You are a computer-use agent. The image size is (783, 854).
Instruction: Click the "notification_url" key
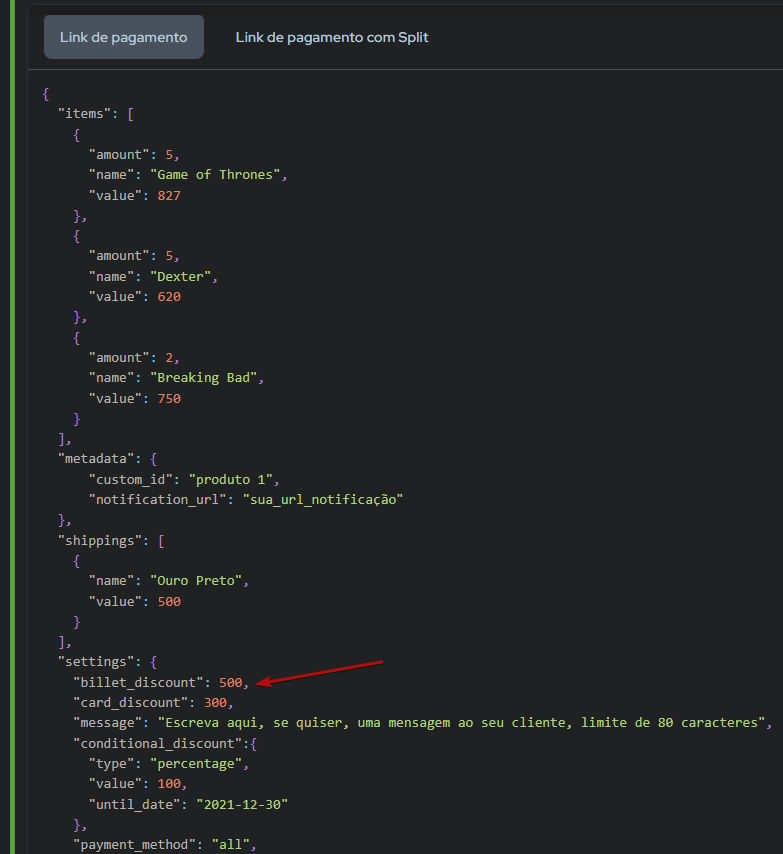coord(157,499)
